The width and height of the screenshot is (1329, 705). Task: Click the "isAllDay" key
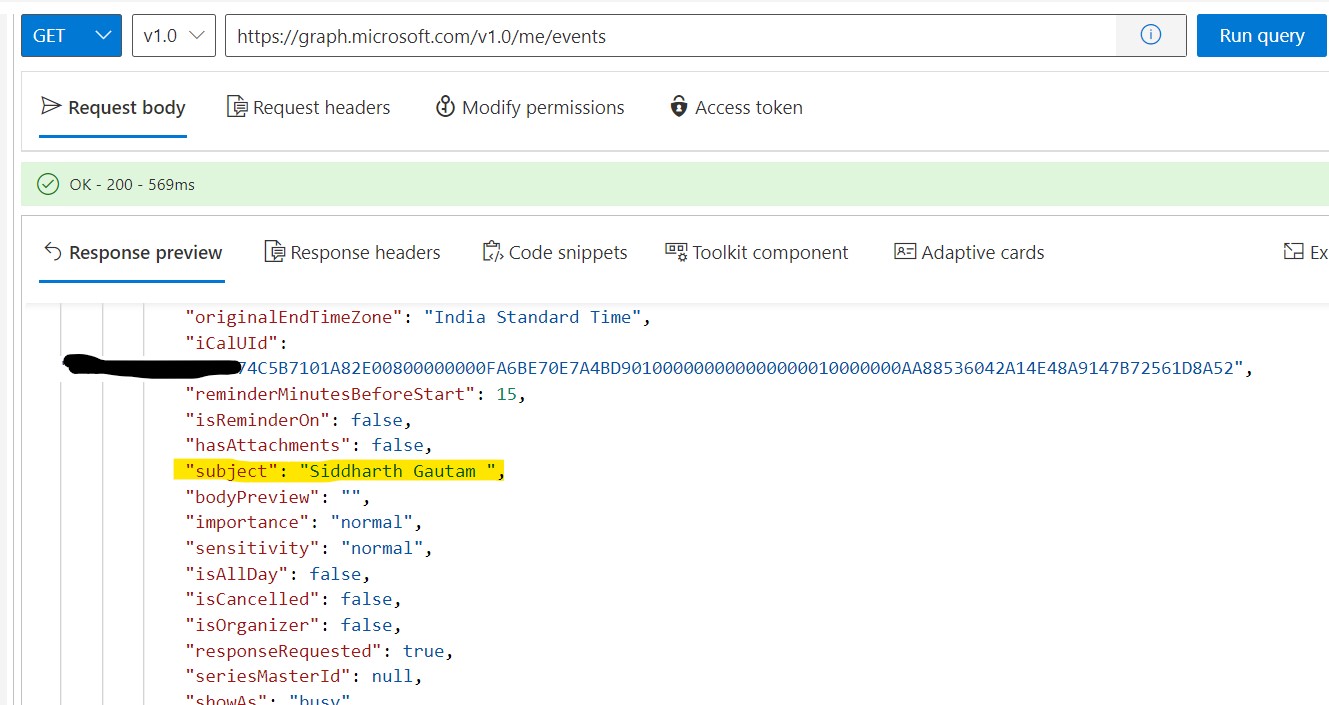tap(237, 574)
